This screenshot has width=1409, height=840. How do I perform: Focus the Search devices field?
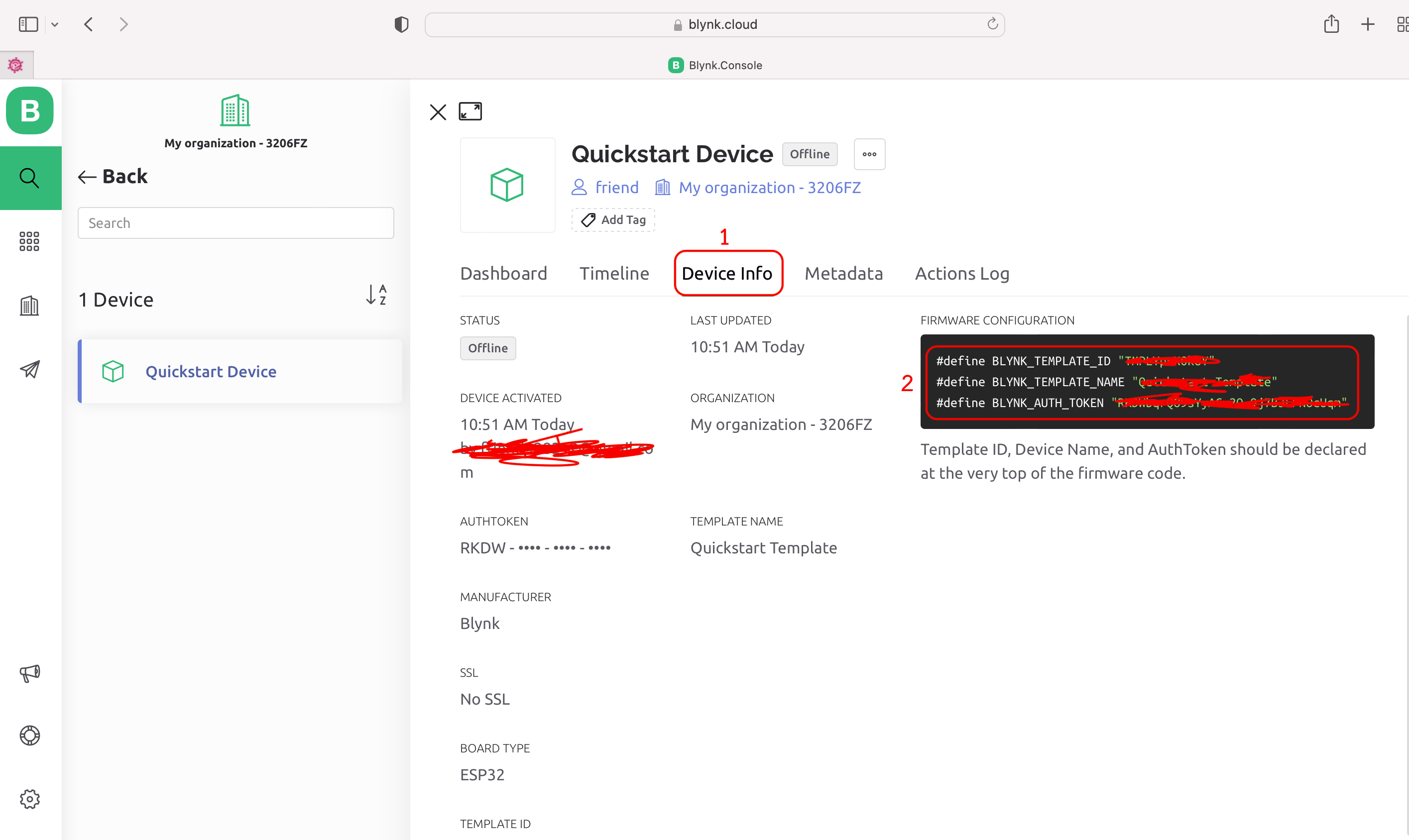[x=235, y=223]
